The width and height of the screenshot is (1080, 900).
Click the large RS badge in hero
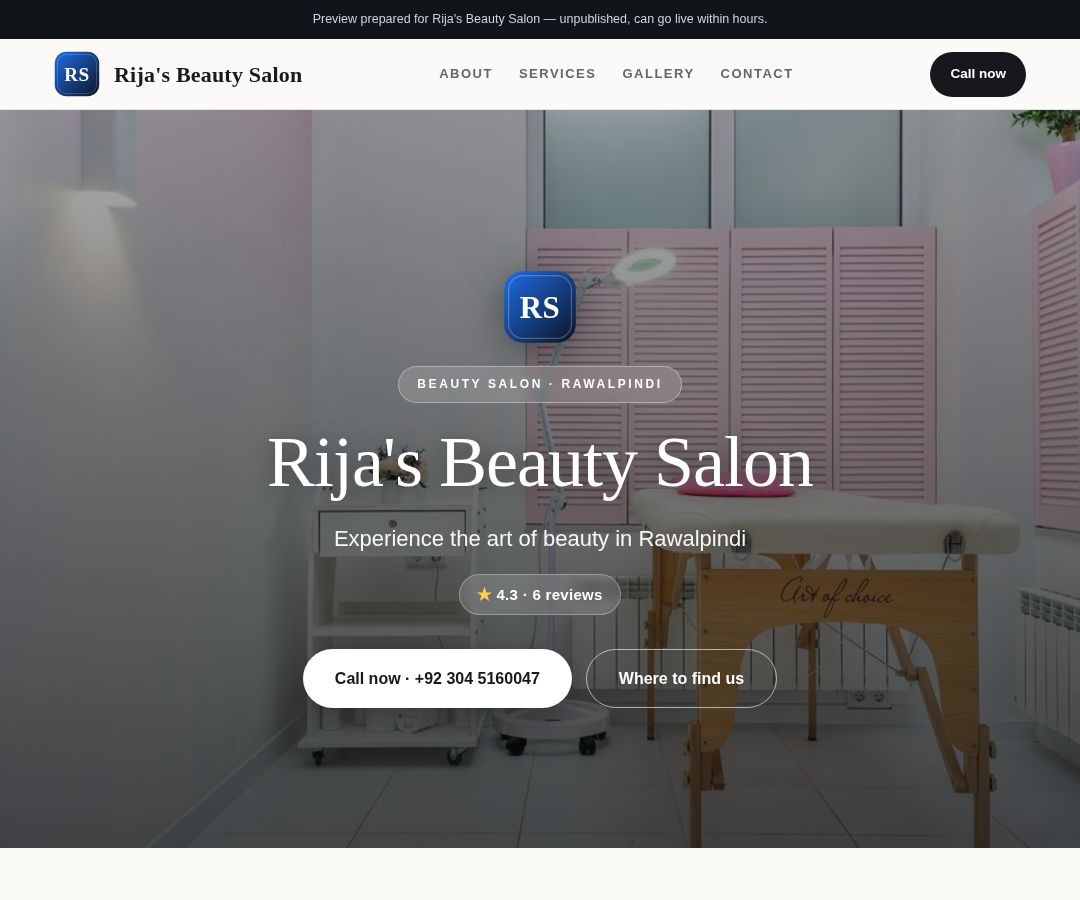tap(539, 307)
